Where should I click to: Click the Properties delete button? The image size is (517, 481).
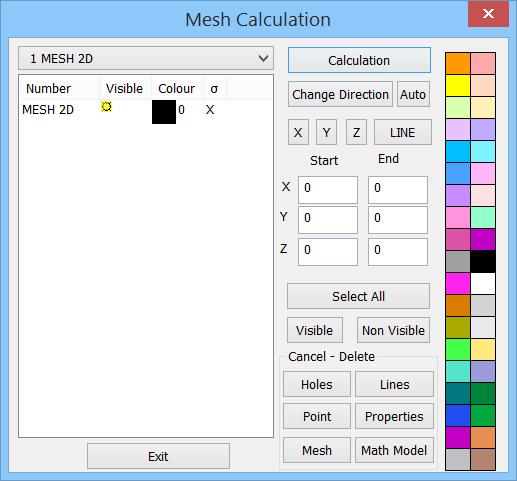(394, 416)
